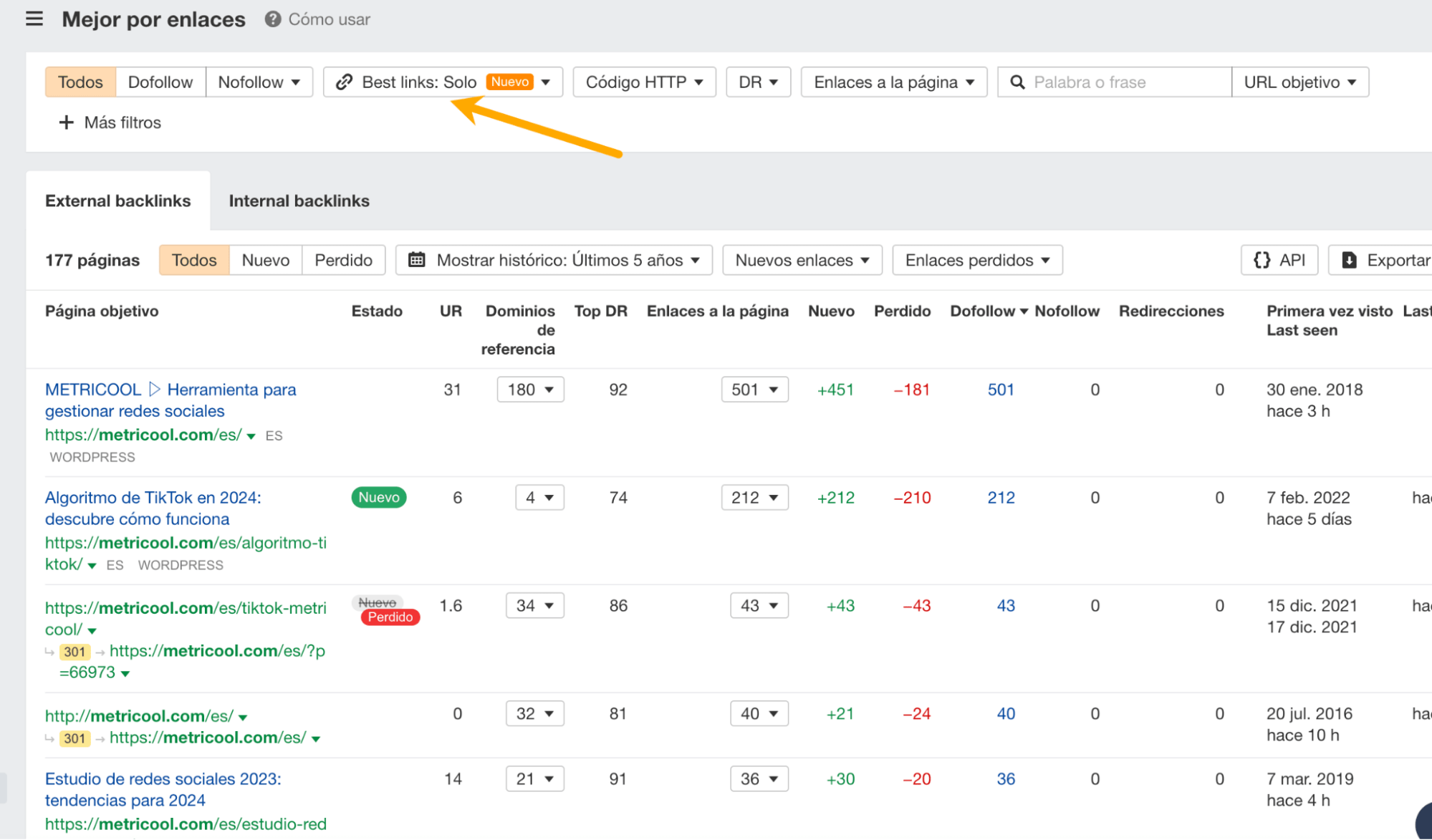The image size is (1432, 840).
Task: Switch pages view to Nuevo
Action: (x=265, y=260)
